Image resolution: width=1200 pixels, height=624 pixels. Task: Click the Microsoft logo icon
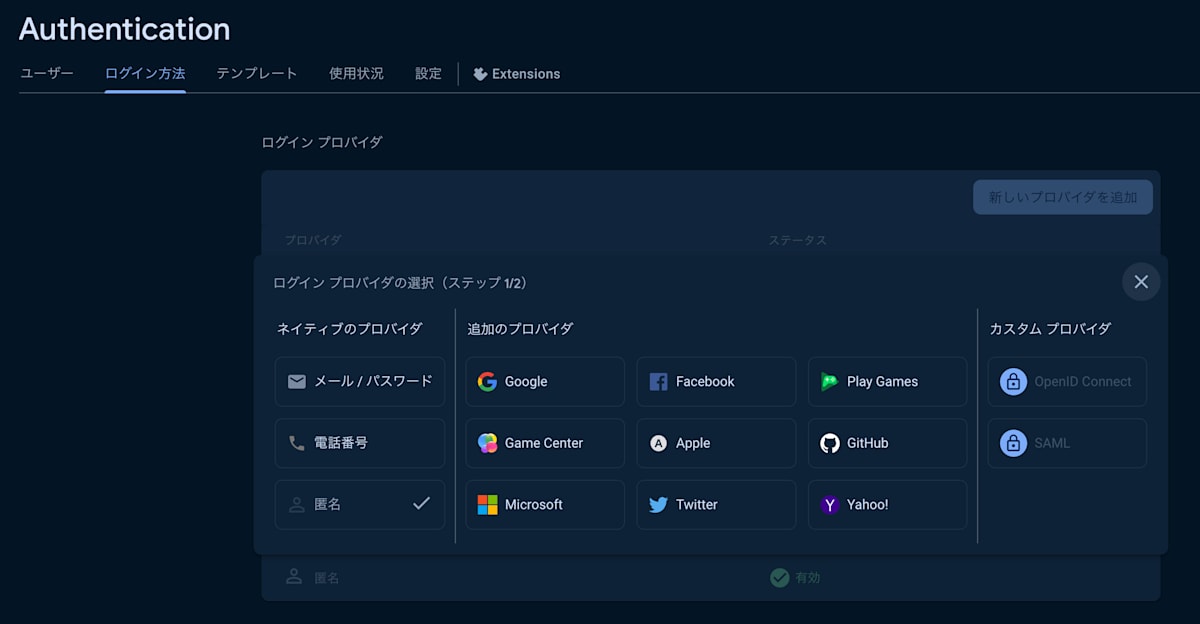(x=487, y=505)
